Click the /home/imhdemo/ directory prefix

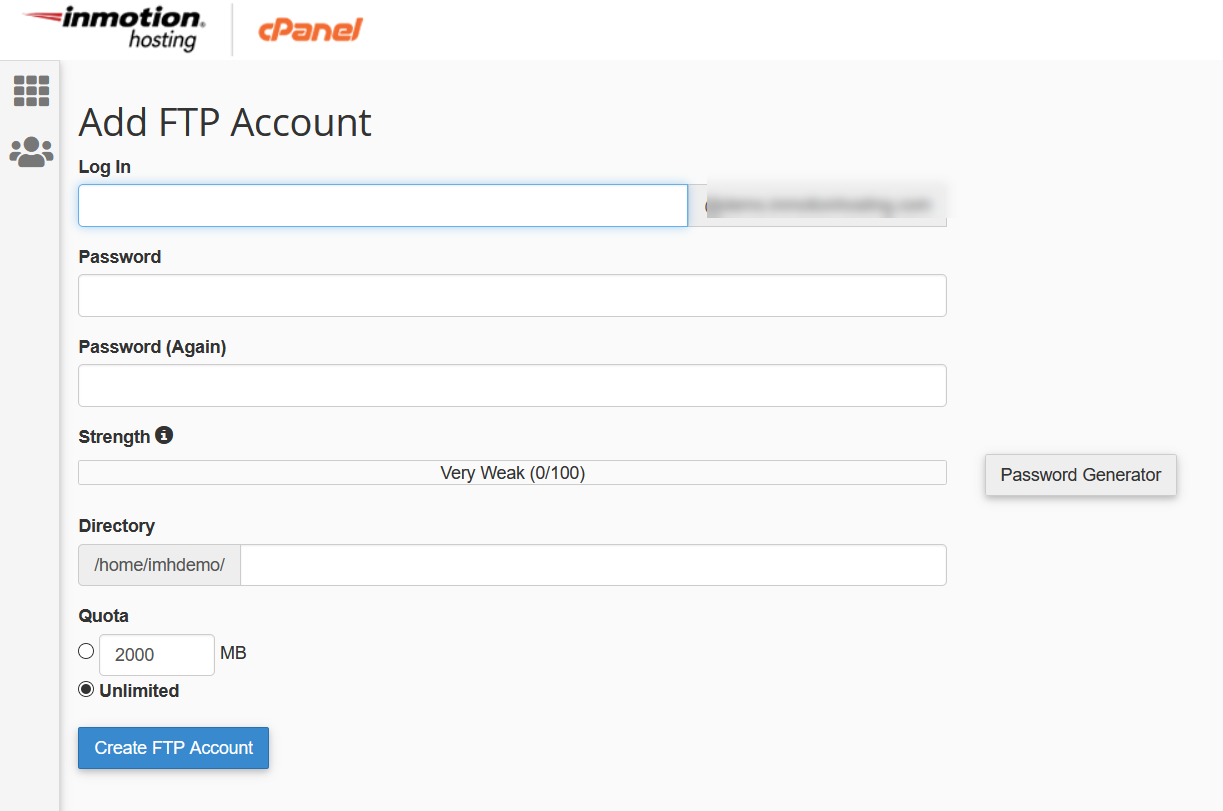click(160, 565)
